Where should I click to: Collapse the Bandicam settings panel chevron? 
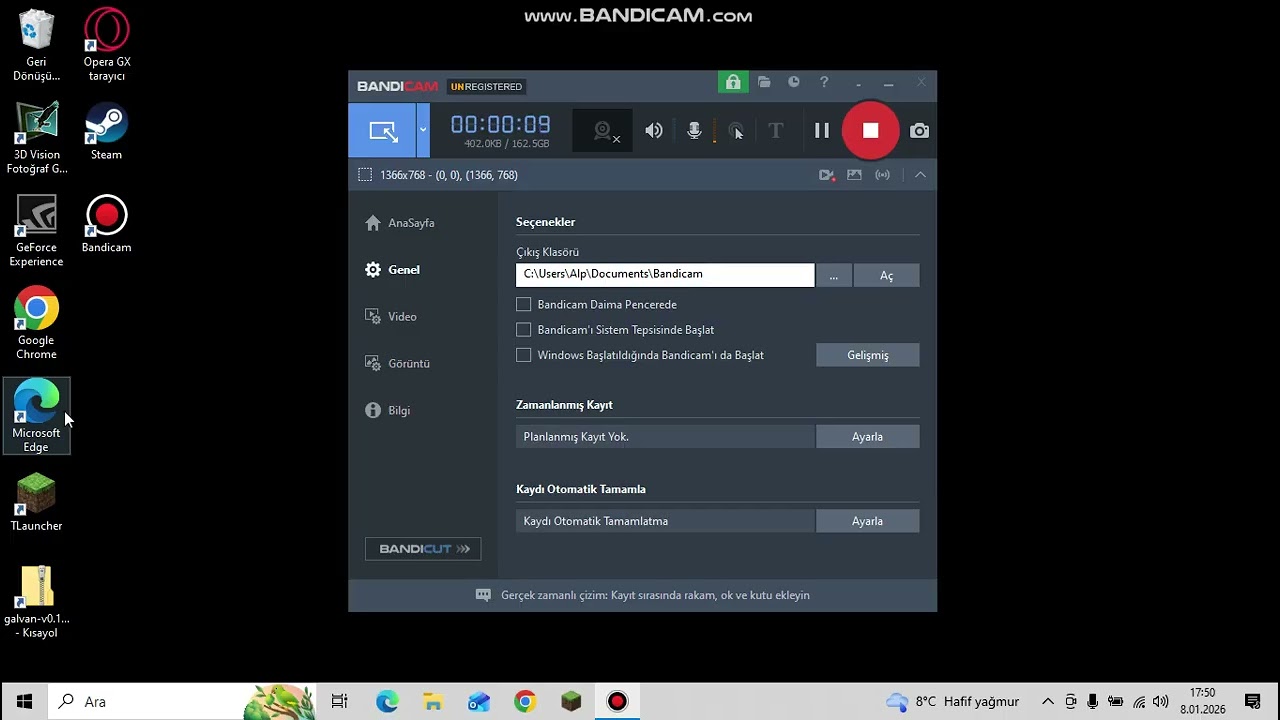point(920,175)
